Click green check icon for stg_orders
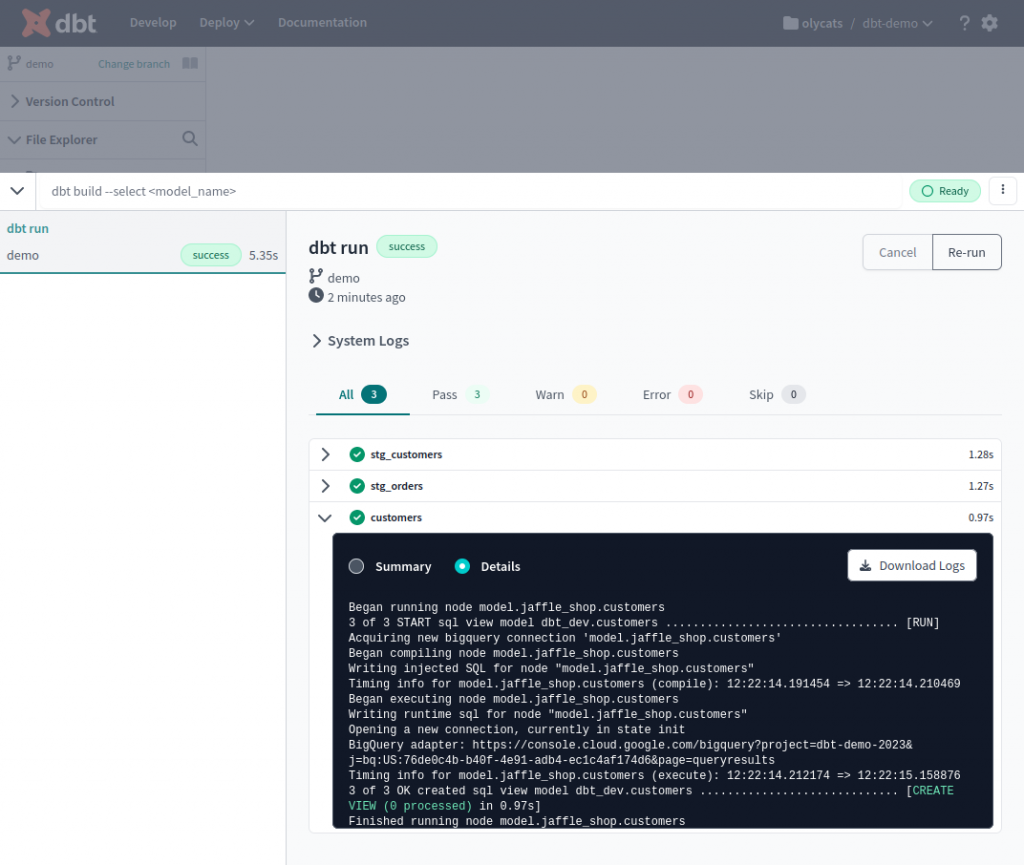 [357, 486]
